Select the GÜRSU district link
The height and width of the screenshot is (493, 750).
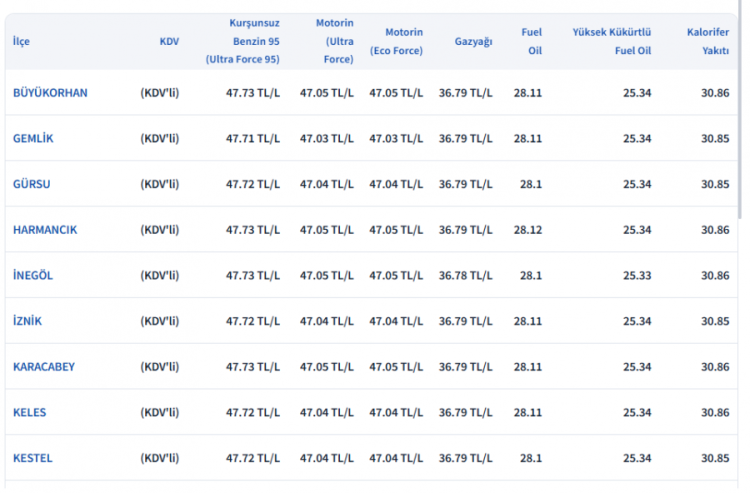(31, 184)
